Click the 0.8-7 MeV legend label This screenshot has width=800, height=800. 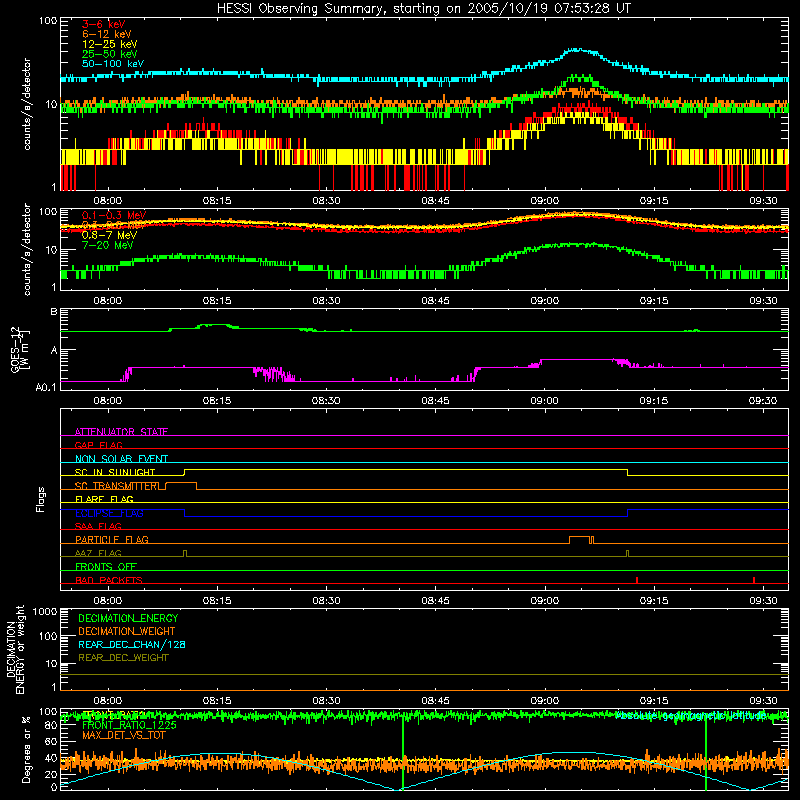coord(109,235)
